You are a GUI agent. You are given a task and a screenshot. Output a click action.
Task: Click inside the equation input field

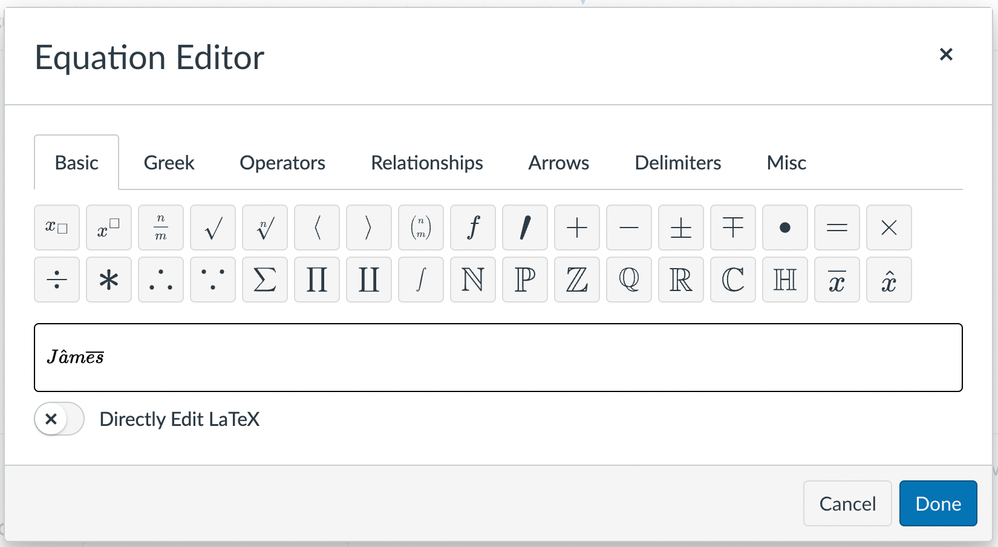coord(500,357)
